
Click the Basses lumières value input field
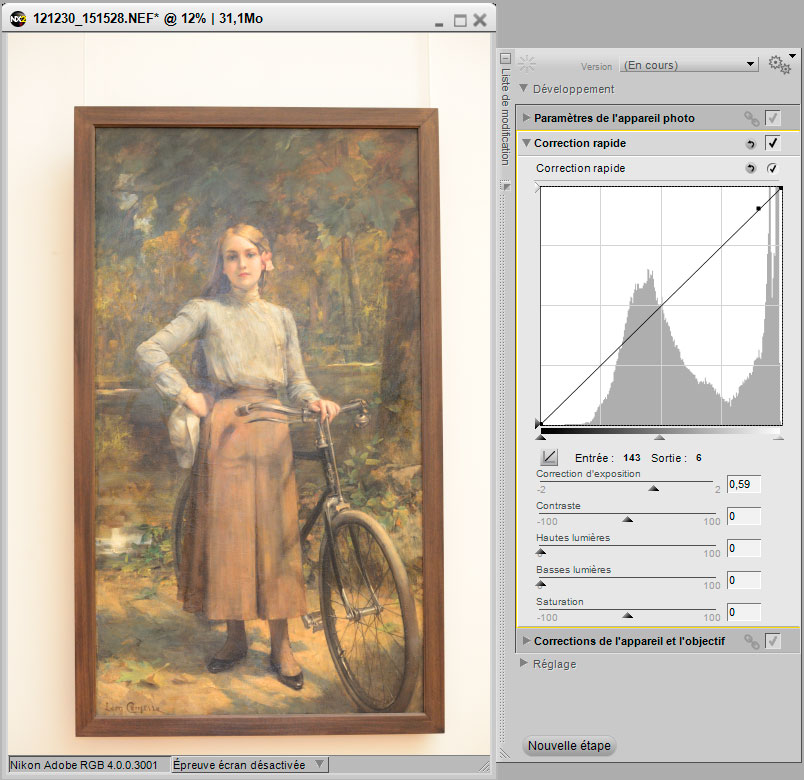tap(743, 580)
